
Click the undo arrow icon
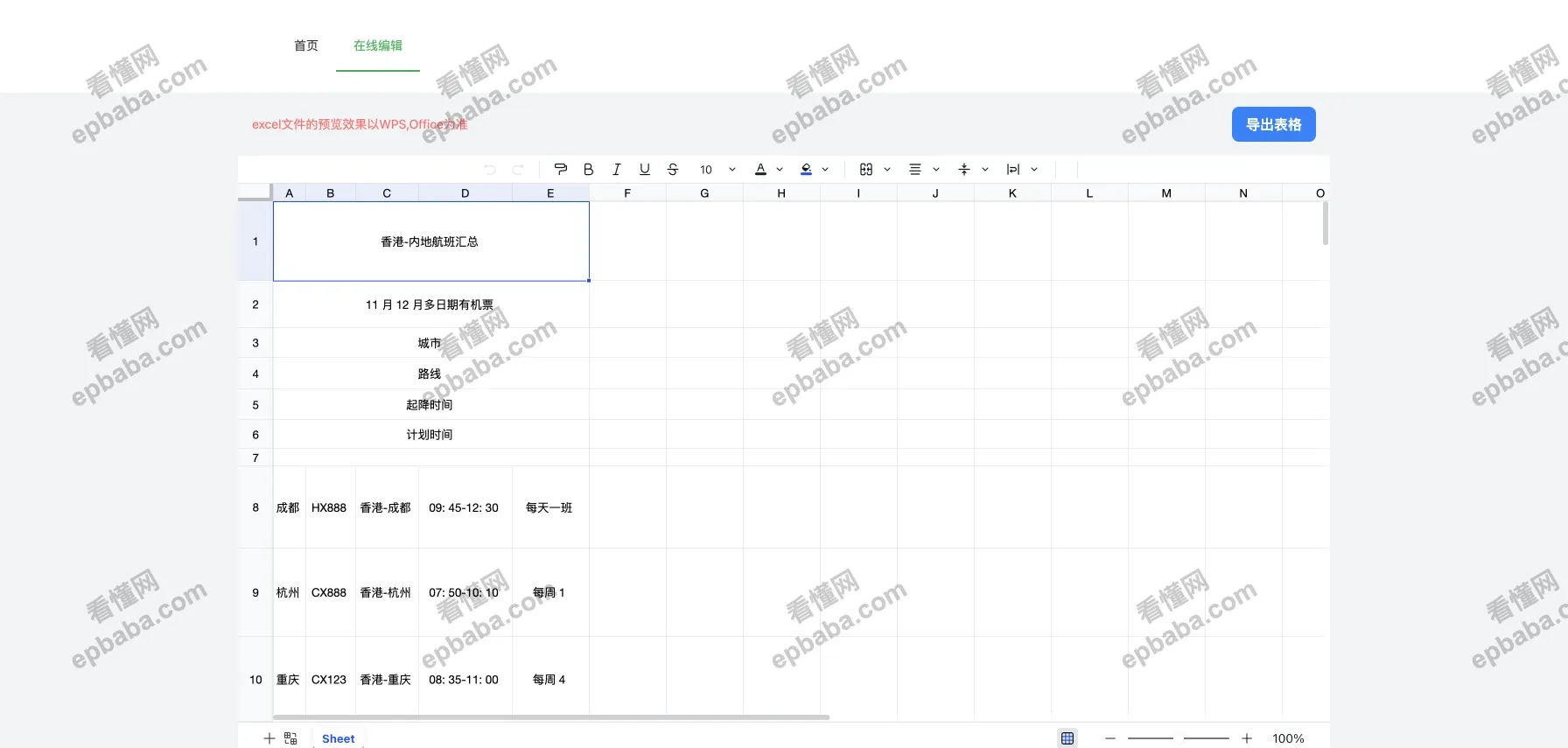(x=490, y=170)
